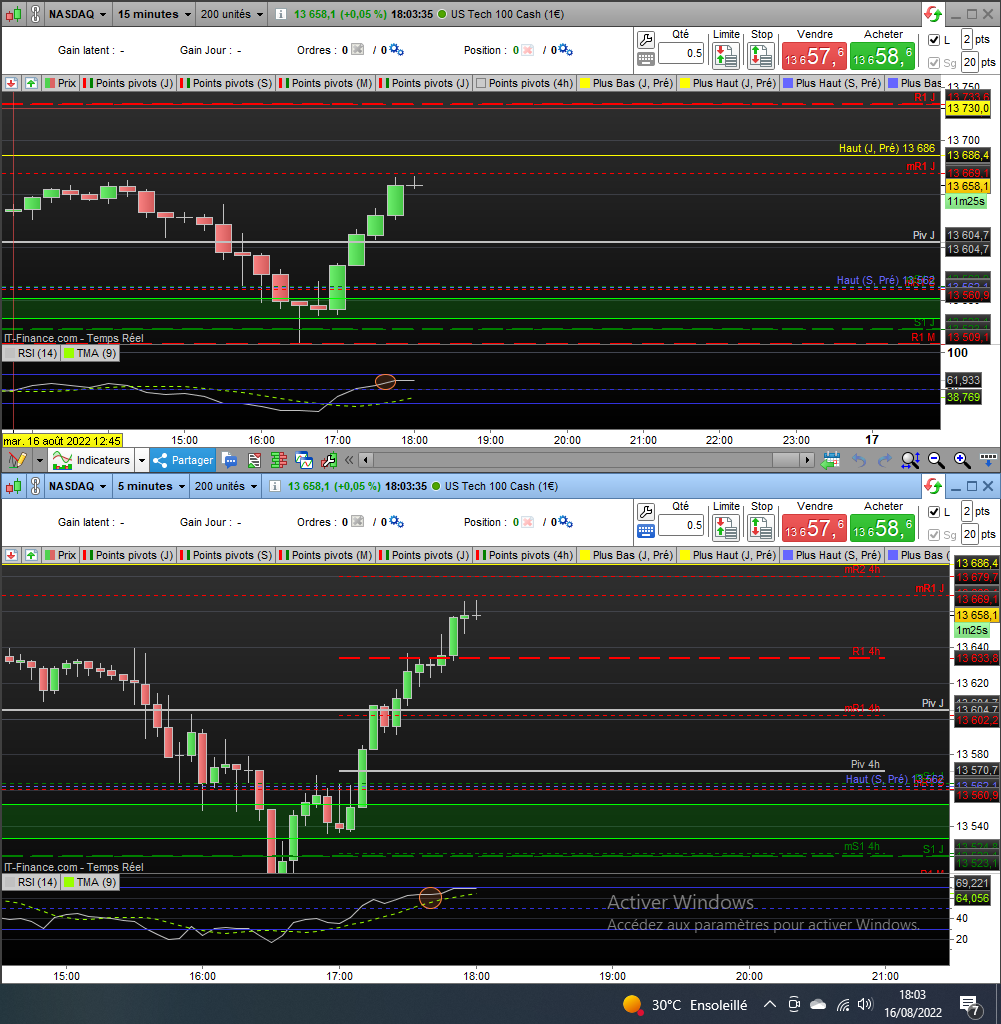Image resolution: width=1001 pixels, height=1024 pixels.
Task: Click yellow swatch of Plus Bas (J, Pré), bottom chart
Action: point(585,555)
